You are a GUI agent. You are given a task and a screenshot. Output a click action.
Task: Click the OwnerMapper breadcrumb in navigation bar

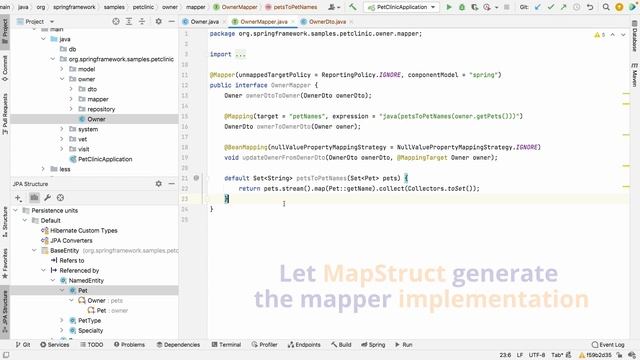[x=236, y=7]
